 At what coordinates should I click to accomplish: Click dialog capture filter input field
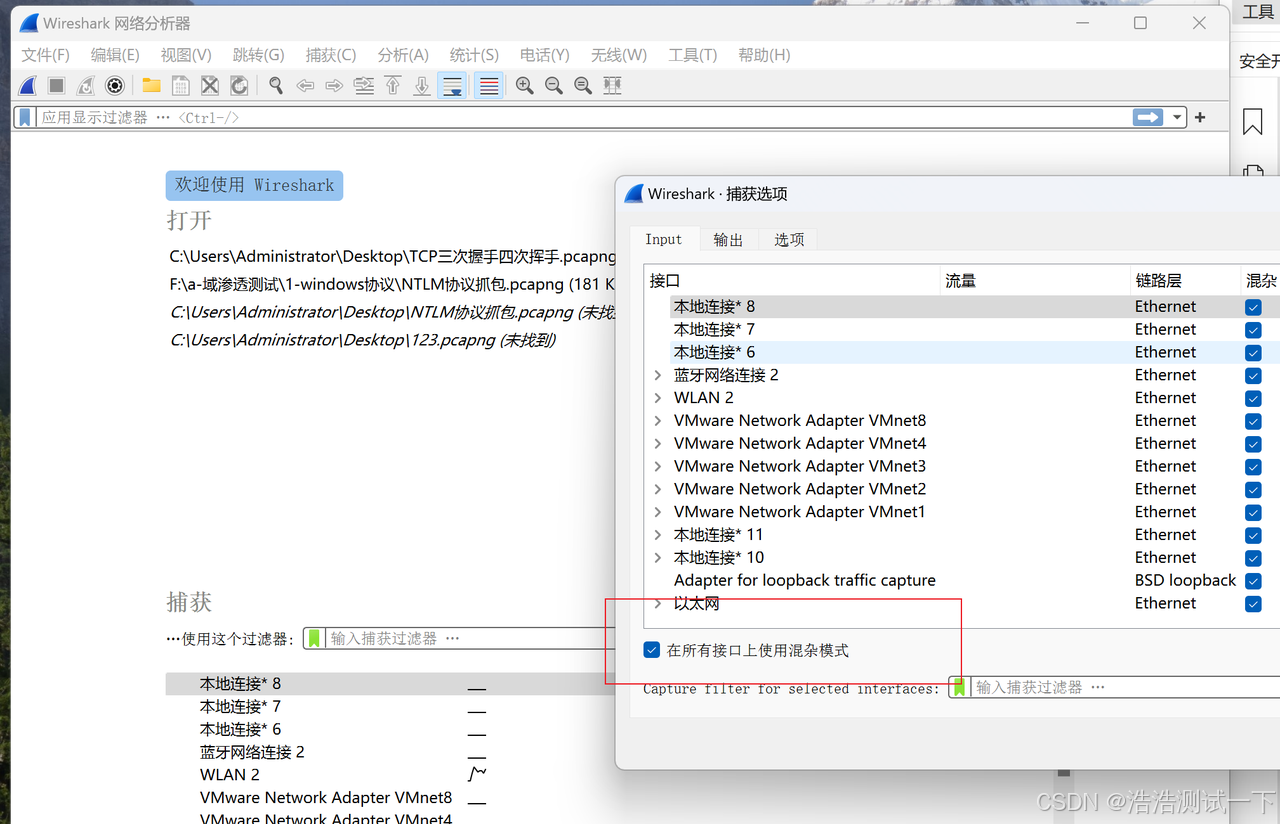point(1126,687)
